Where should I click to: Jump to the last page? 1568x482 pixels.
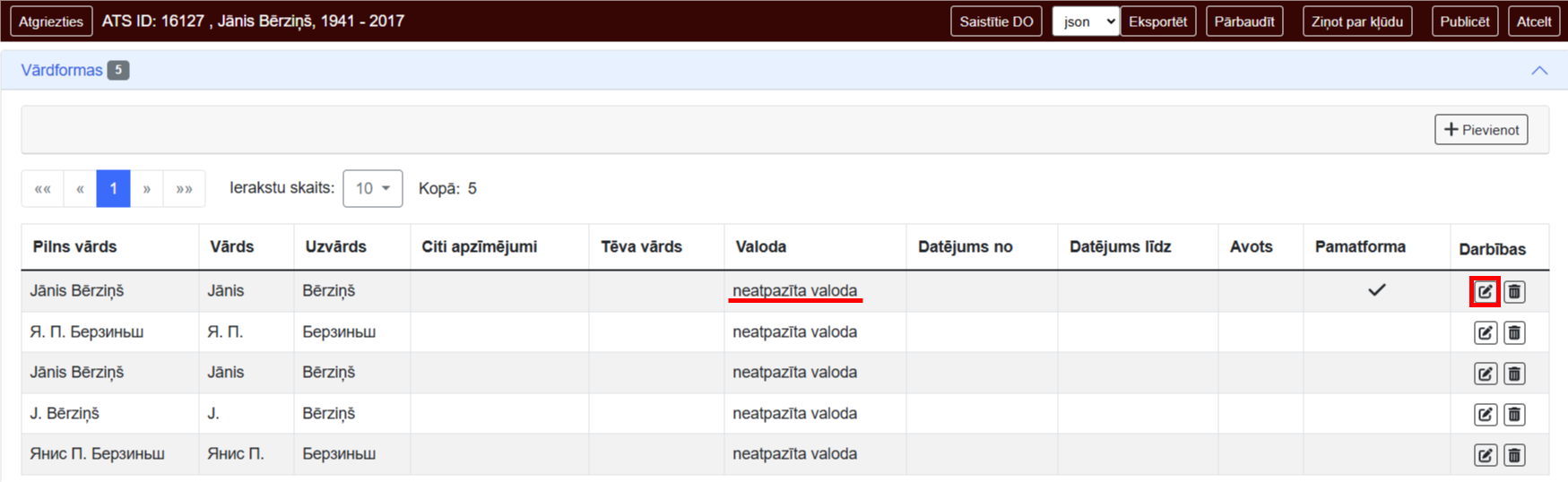pyautogui.click(x=184, y=189)
